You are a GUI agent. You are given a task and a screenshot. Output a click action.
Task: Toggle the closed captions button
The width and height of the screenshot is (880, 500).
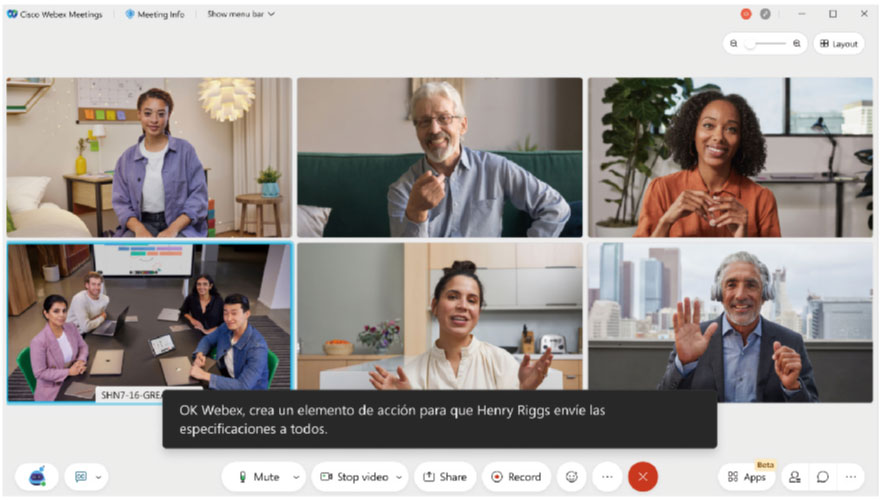[81, 476]
